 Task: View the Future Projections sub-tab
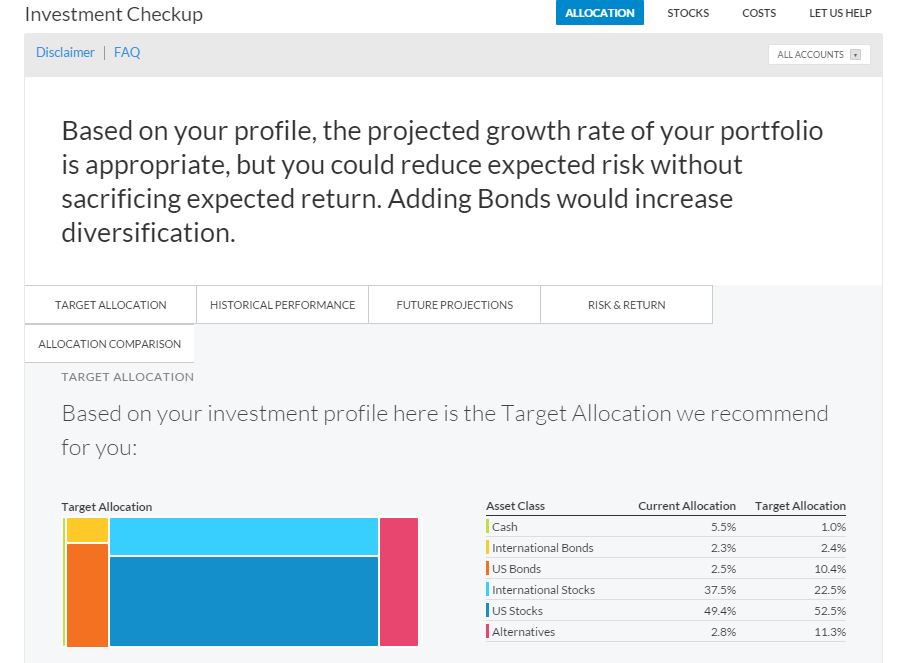point(454,305)
